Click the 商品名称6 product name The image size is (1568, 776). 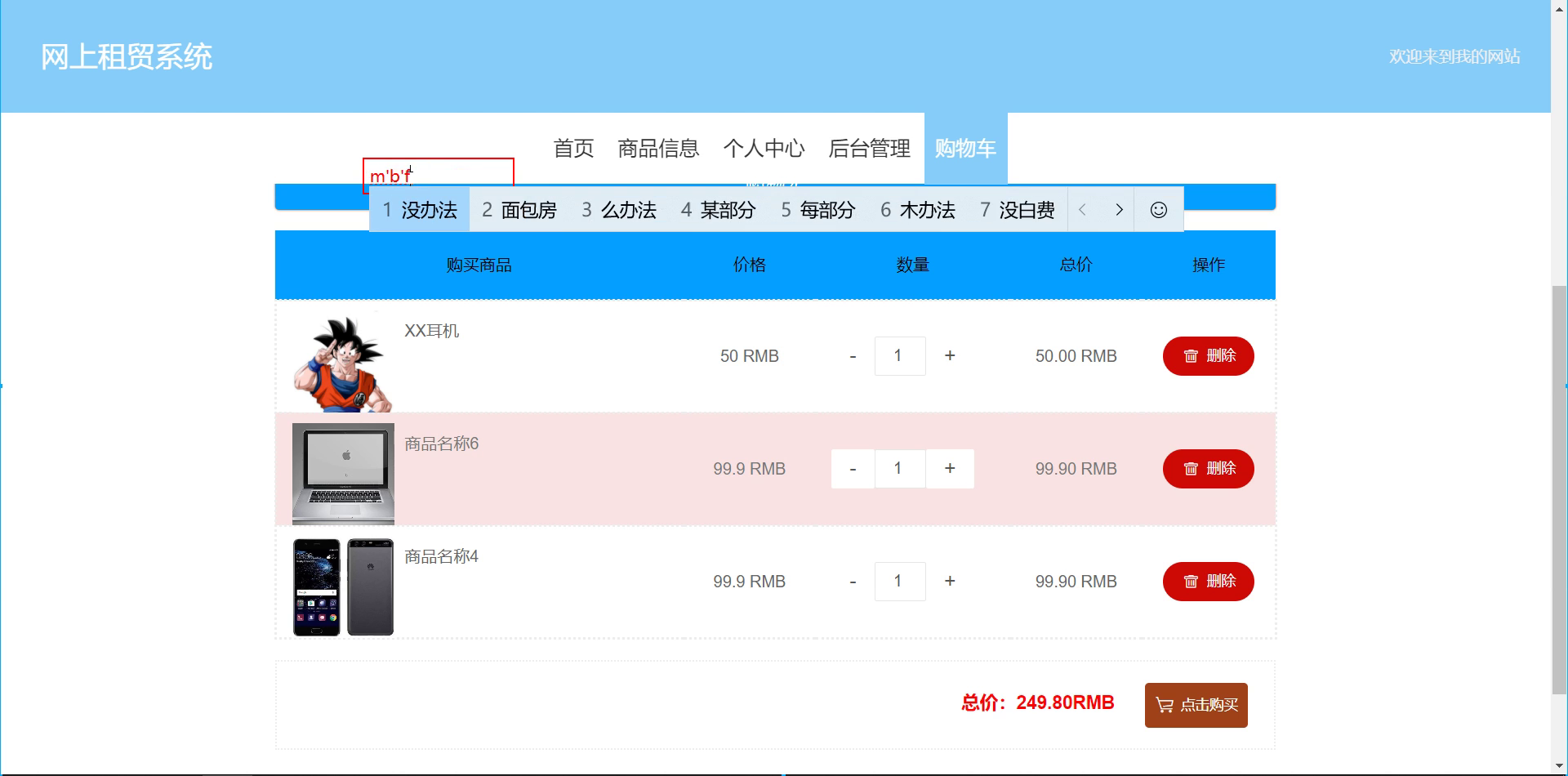(x=442, y=444)
